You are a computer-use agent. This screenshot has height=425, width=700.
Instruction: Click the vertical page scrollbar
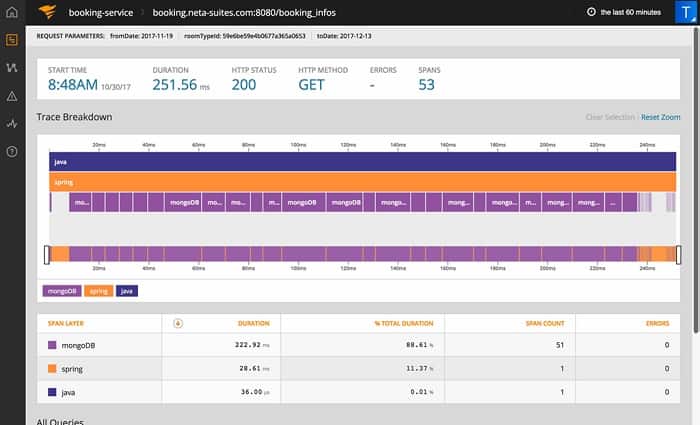(696, 179)
